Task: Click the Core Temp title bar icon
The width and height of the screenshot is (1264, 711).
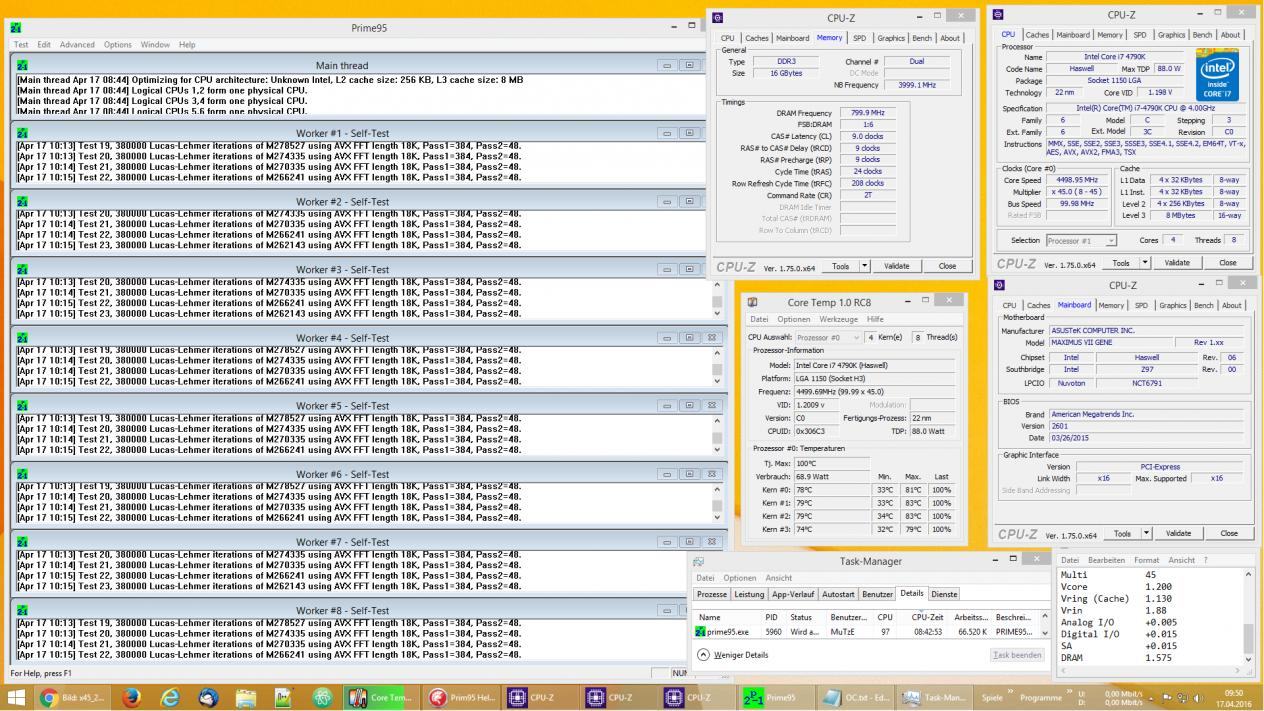Action: click(752, 302)
